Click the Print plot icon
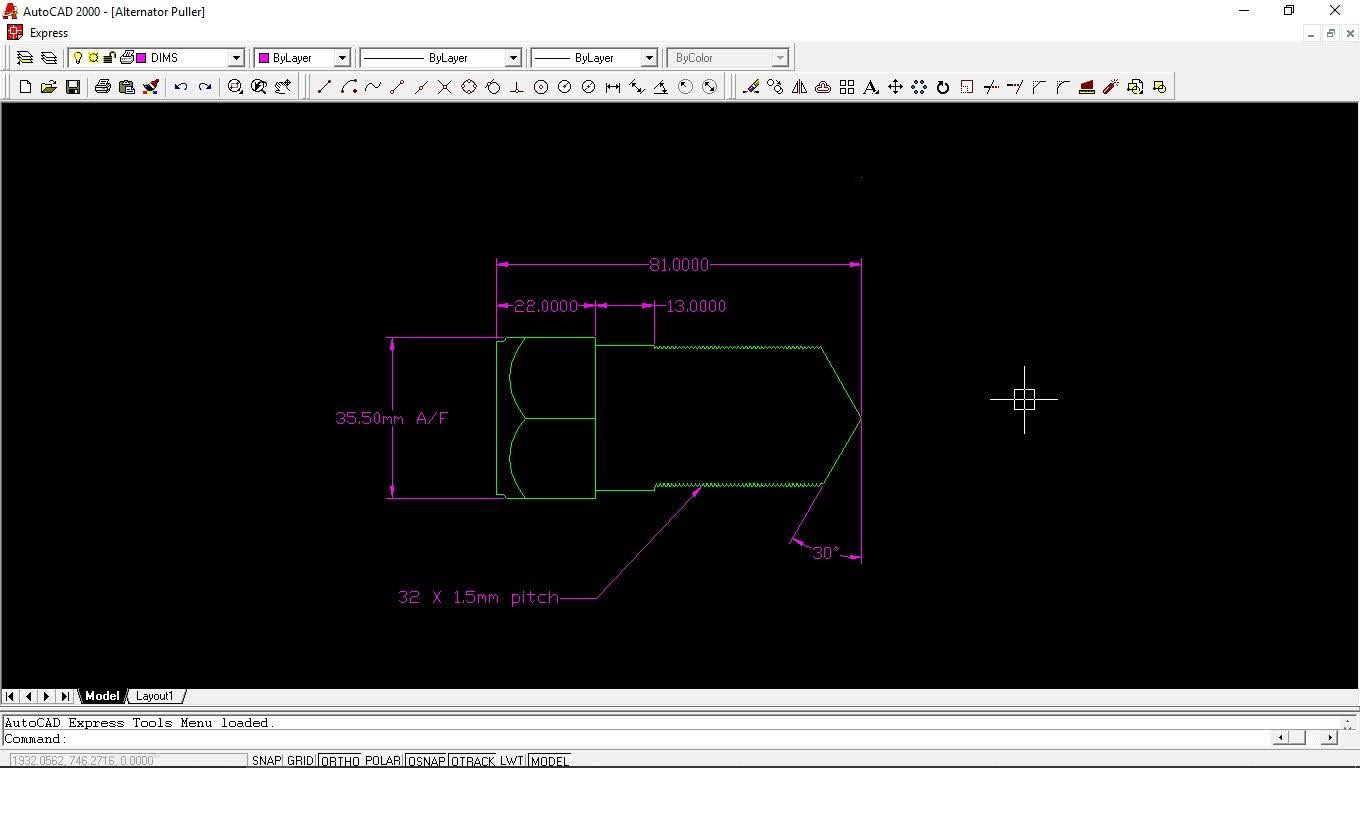 (102, 88)
